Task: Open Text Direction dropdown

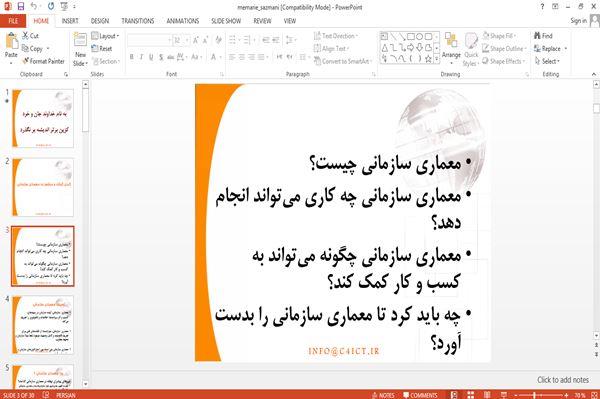Action: click(336, 36)
